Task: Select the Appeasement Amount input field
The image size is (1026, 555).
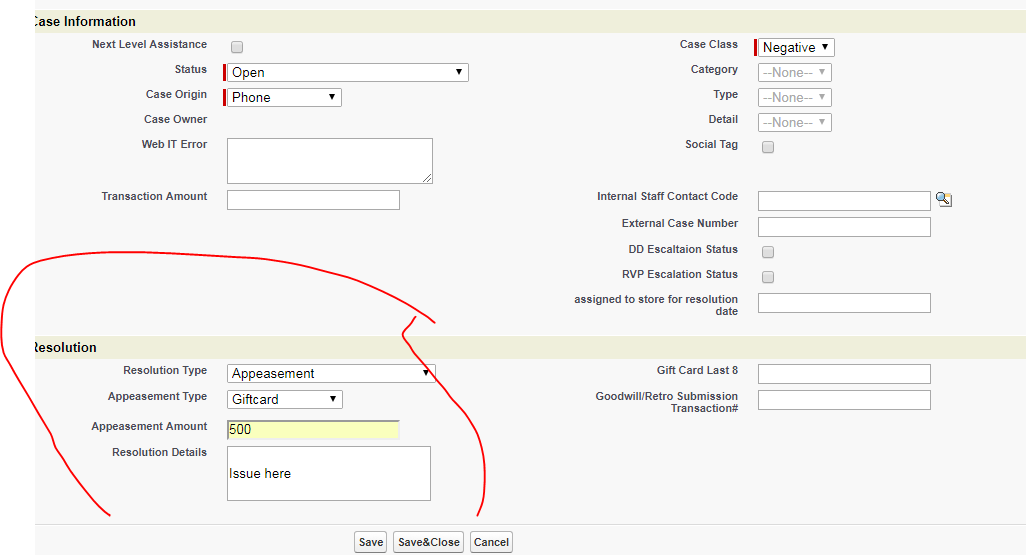Action: (x=313, y=430)
